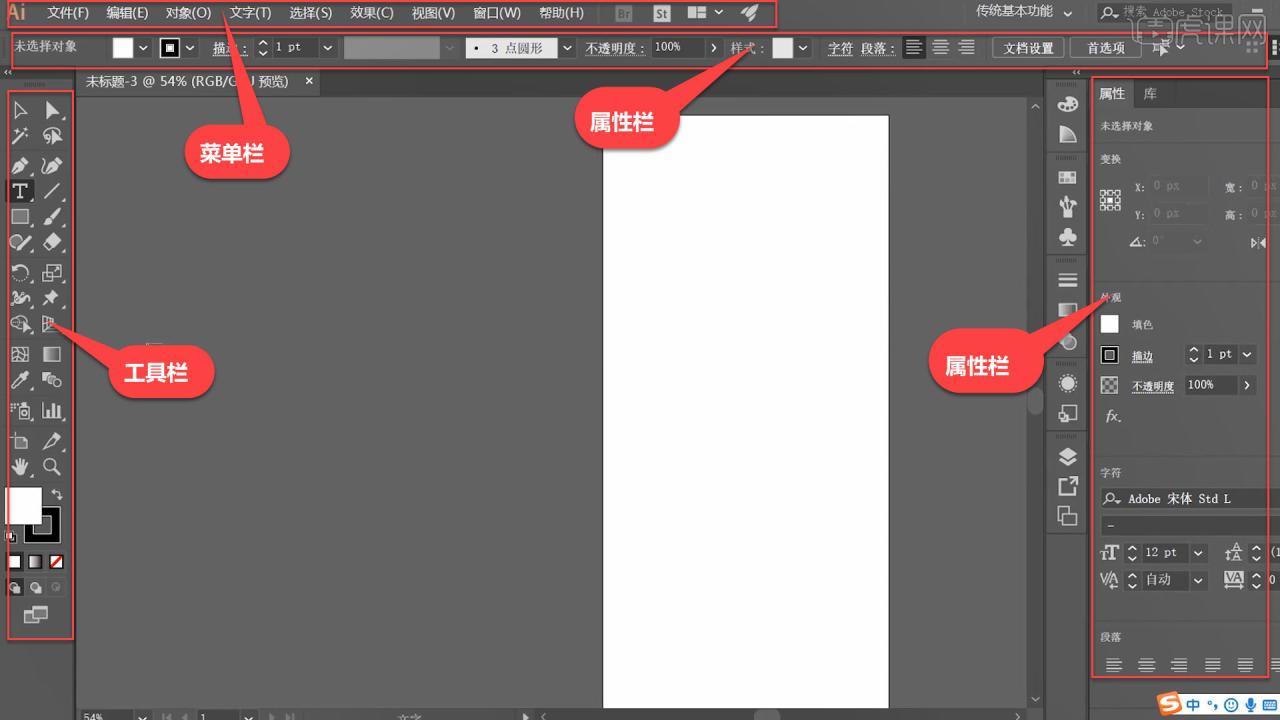The height and width of the screenshot is (720, 1280).
Task: Expand font size dropdown in Properties panel
Action: (x=1198, y=553)
